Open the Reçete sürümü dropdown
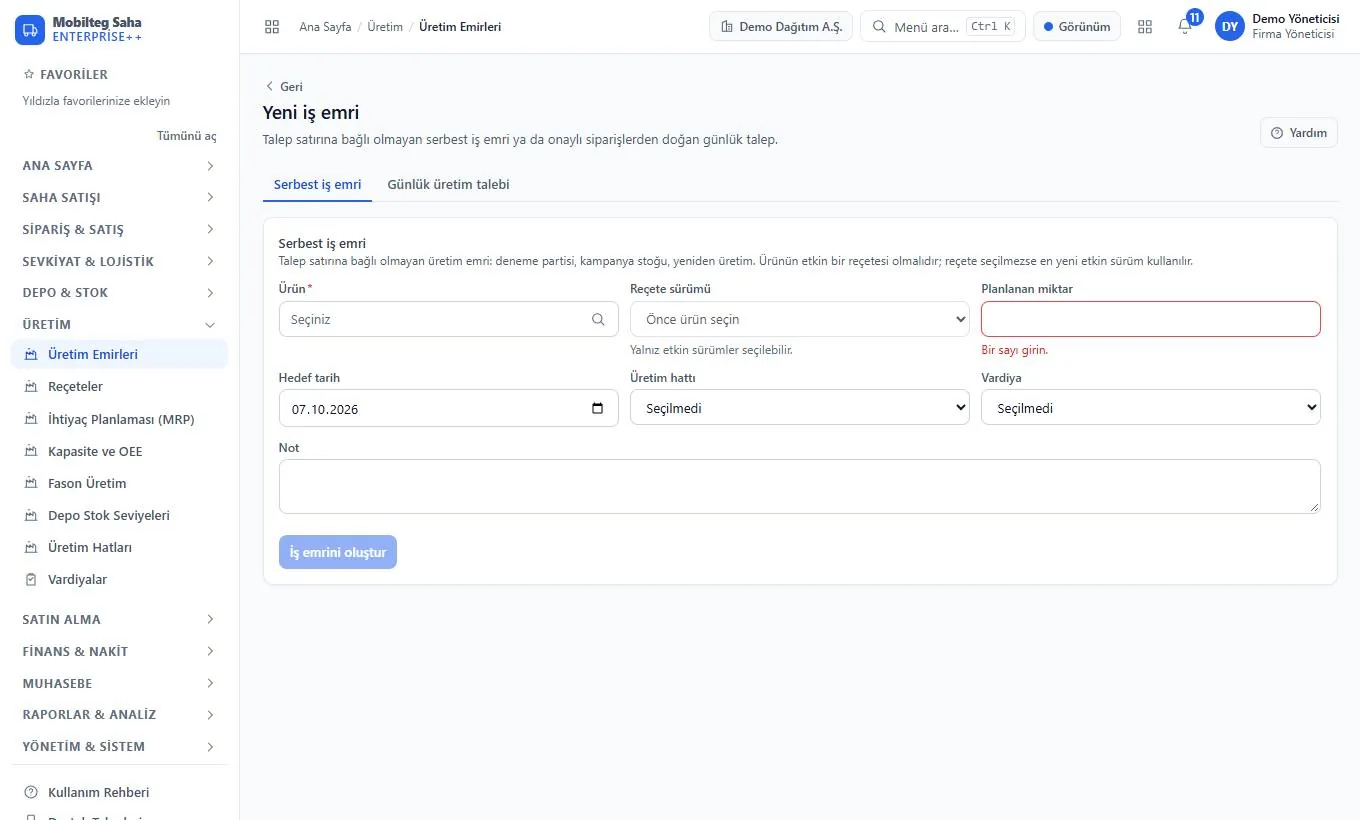The width and height of the screenshot is (1360, 820). (800, 319)
